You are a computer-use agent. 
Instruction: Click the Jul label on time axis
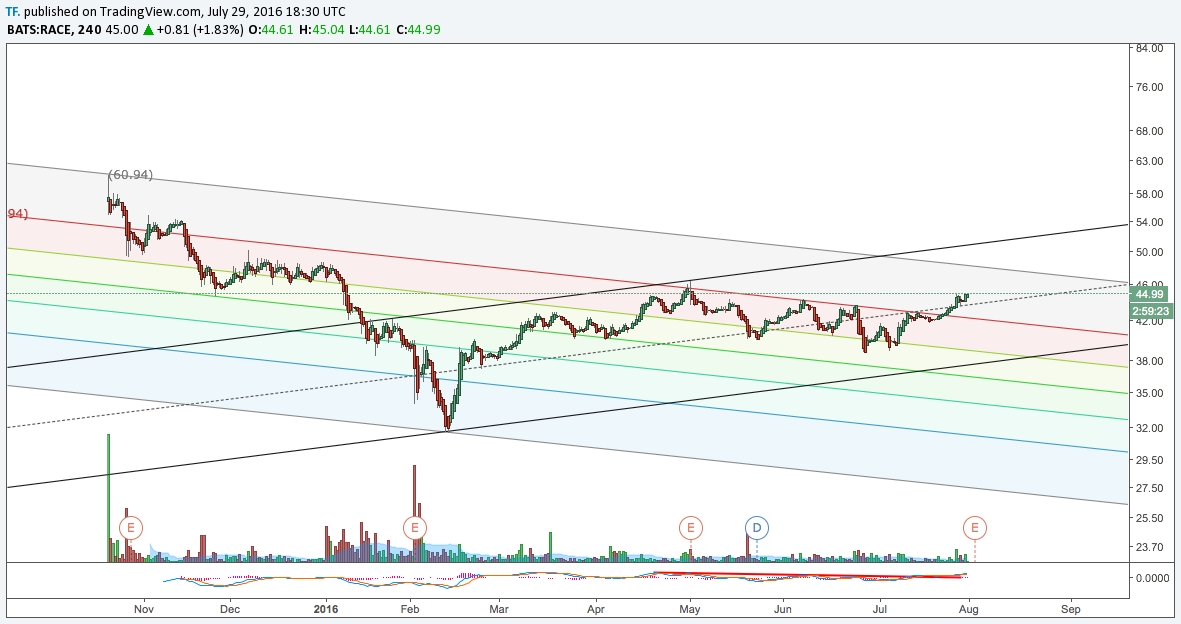[878, 609]
